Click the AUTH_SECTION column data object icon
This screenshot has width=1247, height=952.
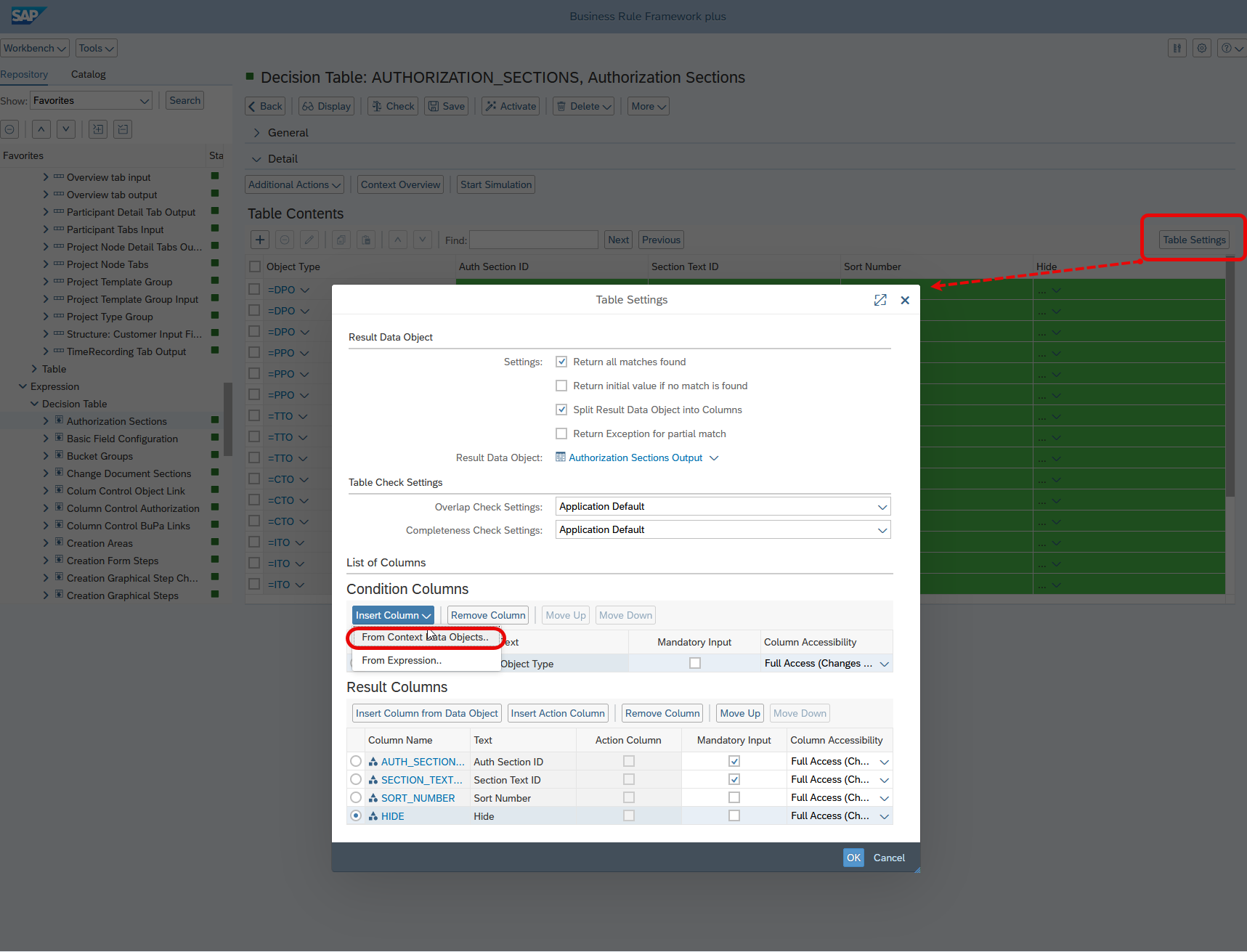pos(373,762)
